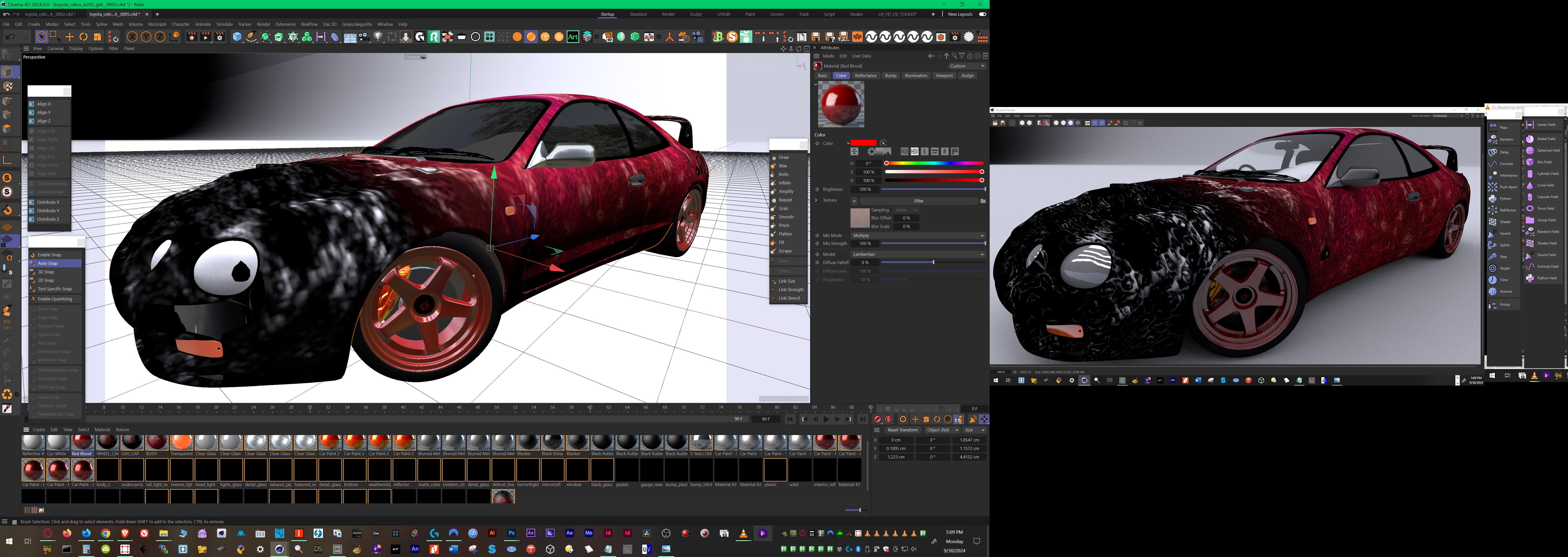Screen dimensions: 1568x557
Task: Select the Move tool in top toolbar
Action: [x=69, y=37]
